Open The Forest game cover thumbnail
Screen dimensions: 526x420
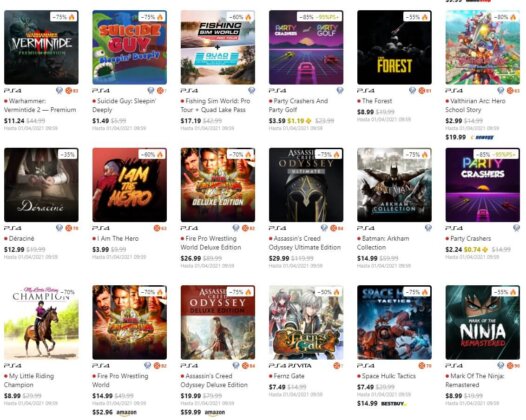coord(394,47)
